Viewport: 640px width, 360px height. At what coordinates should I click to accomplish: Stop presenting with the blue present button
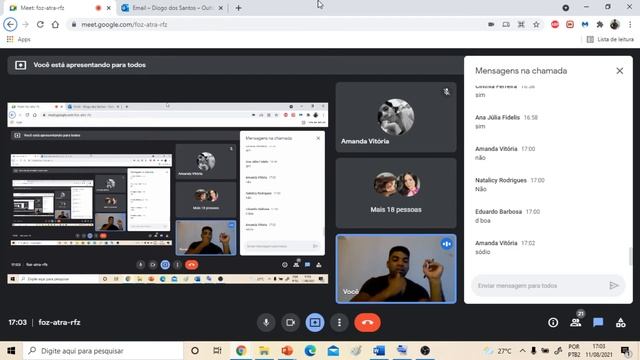315,322
